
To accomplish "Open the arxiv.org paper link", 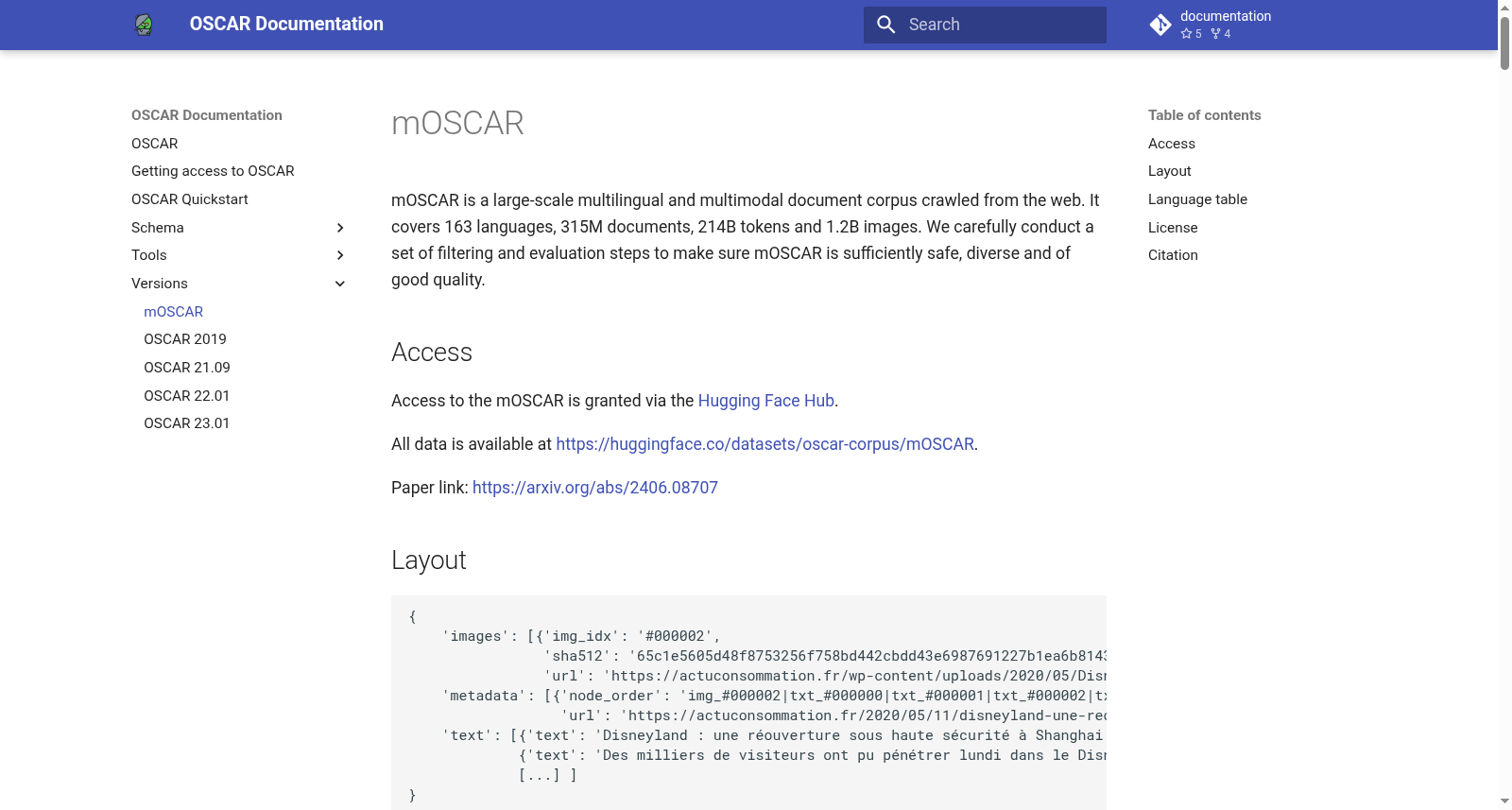I will pyautogui.click(x=595, y=488).
